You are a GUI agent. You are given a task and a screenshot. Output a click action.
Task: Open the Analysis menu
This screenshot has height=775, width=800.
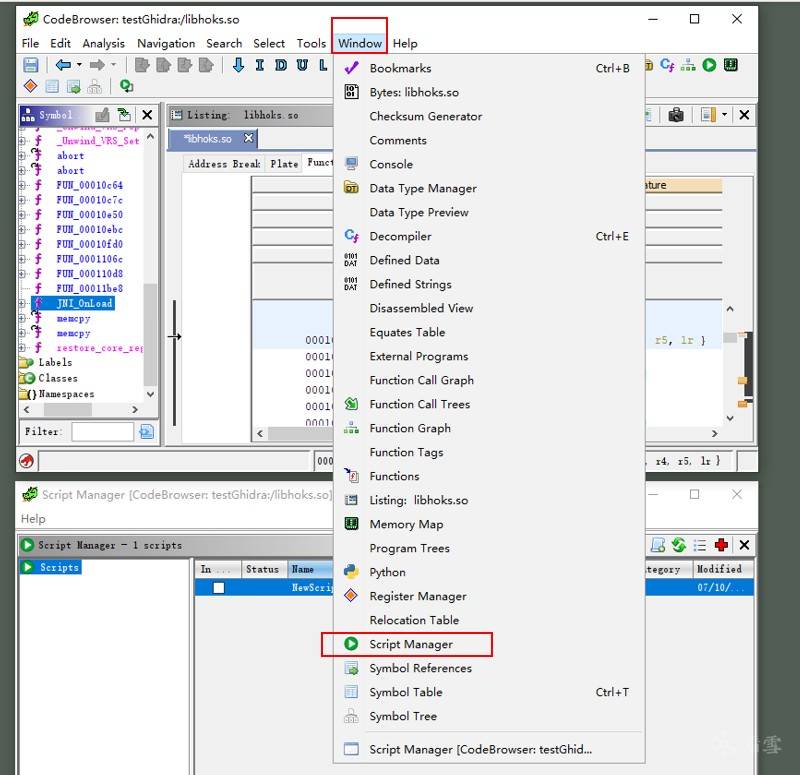tap(104, 43)
